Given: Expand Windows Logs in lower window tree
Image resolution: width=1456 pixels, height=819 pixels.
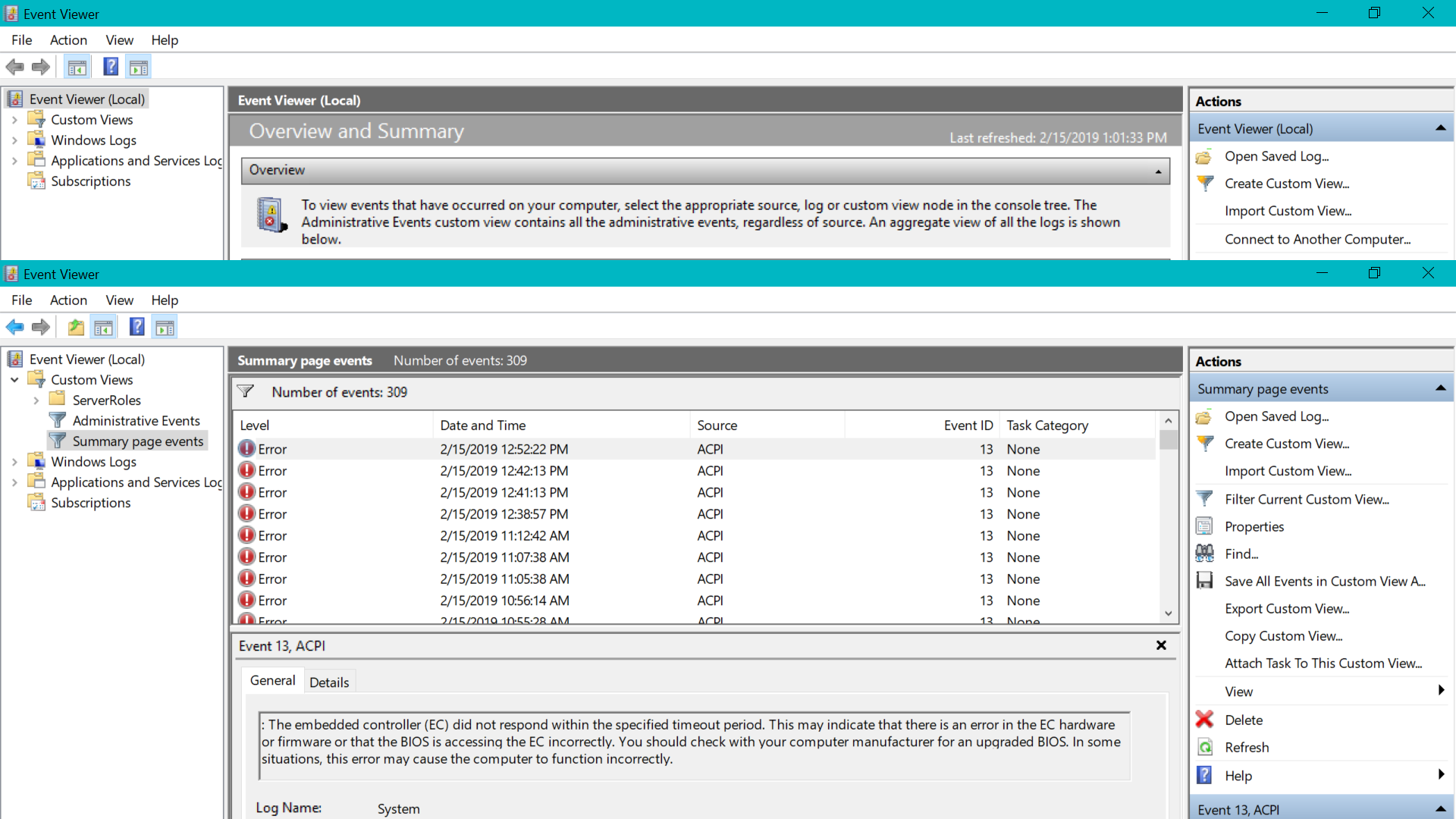Looking at the screenshot, I should tap(14, 462).
